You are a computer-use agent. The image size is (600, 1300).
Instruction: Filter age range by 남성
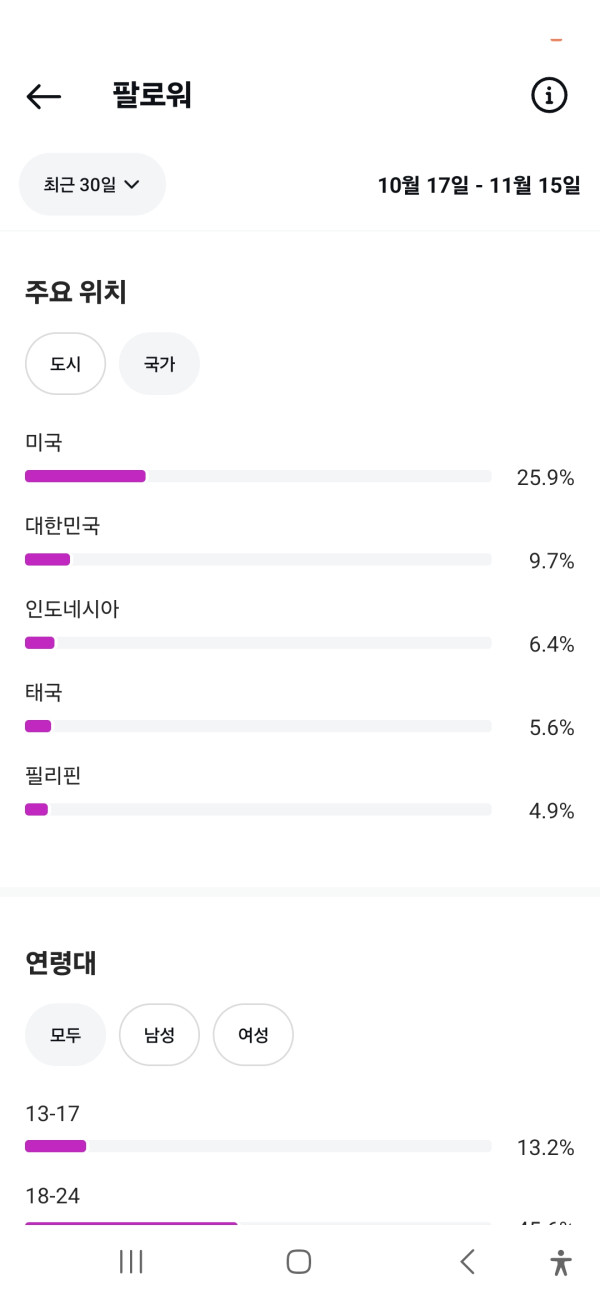pyautogui.click(x=159, y=1035)
